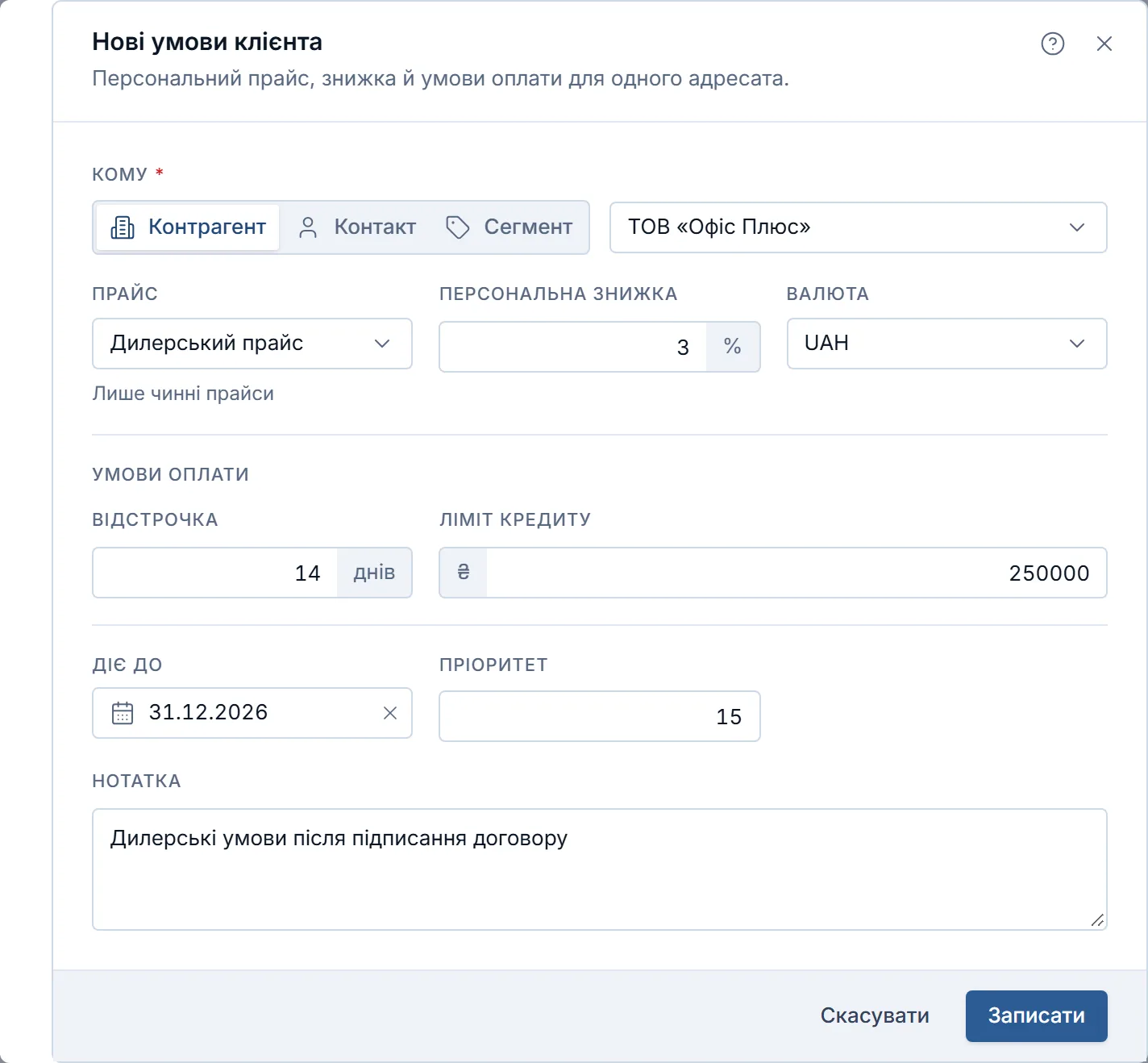Clear the 31.12.2026 date with the X icon
This screenshot has height=1063, width=1148.
390,713
